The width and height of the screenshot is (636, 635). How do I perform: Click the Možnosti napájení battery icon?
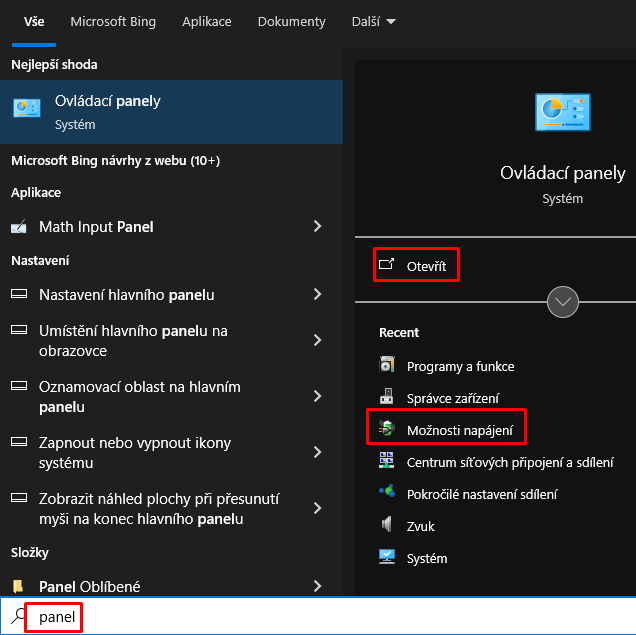click(x=387, y=428)
